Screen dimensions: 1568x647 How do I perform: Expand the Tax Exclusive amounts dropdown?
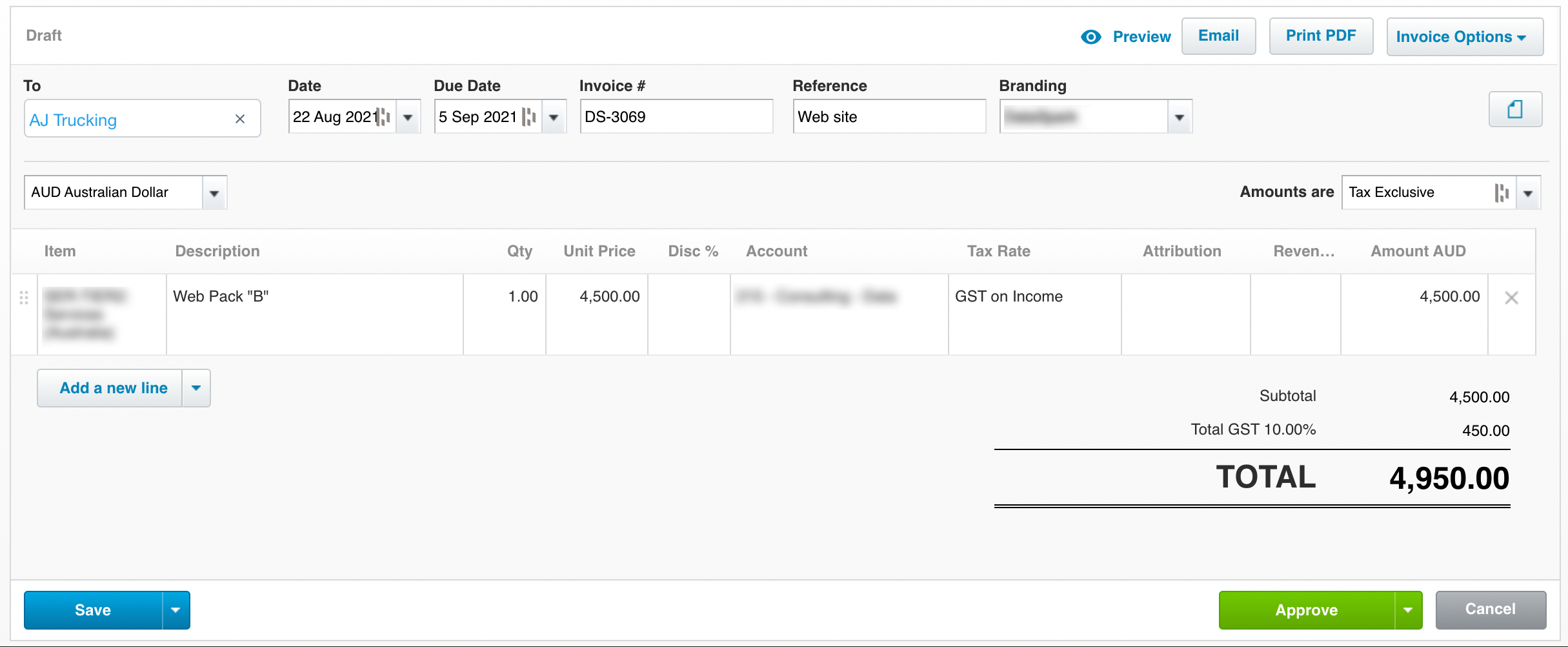(1527, 193)
